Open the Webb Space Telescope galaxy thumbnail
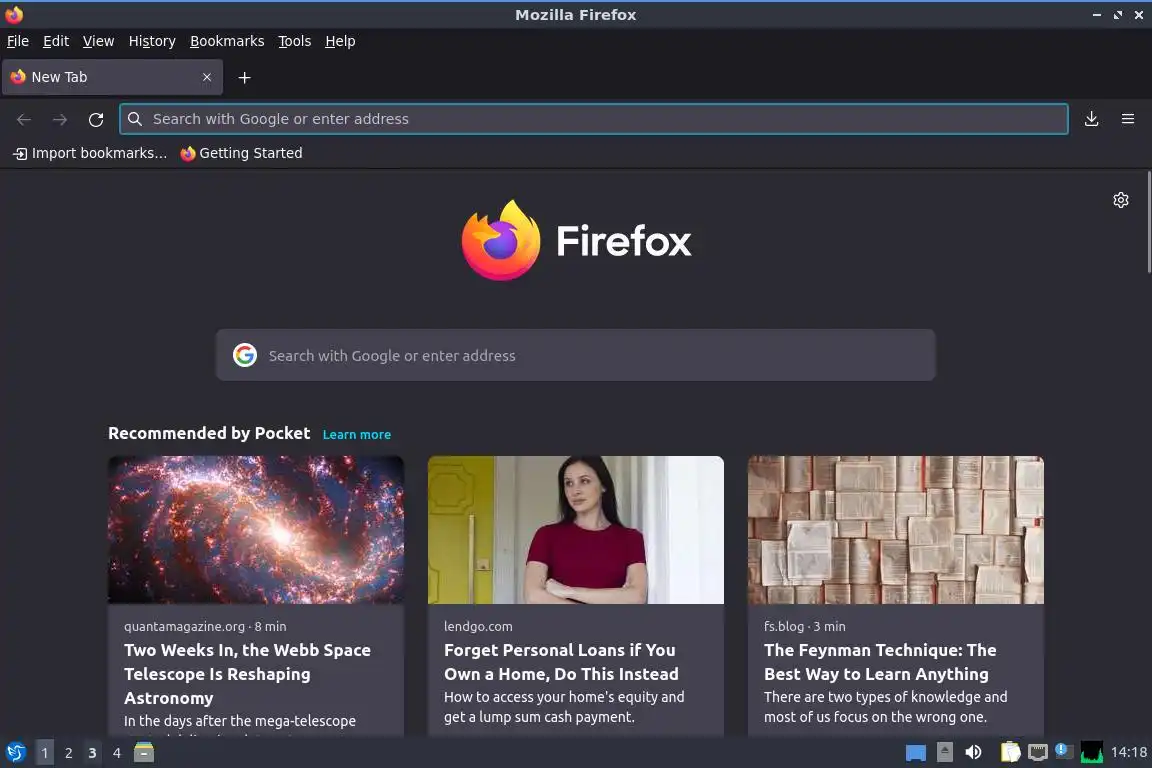The height and width of the screenshot is (768, 1152). click(x=256, y=530)
